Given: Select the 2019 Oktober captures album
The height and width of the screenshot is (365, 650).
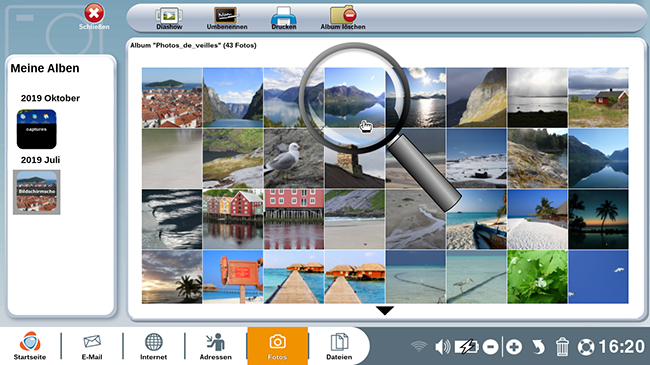Looking at the screenshot, I should click(x=36, y=129).
